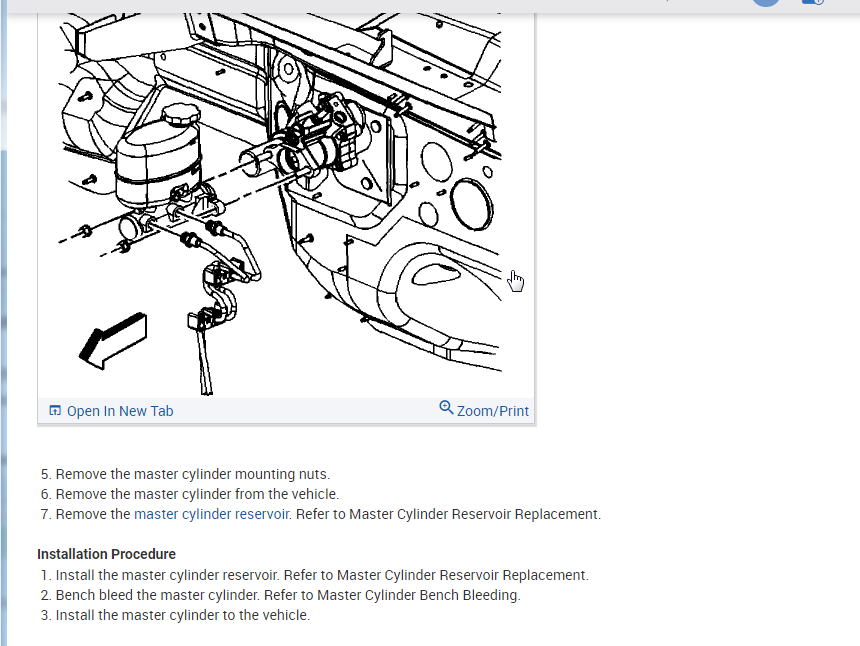
Task: Click the Open In New Tab icon
Action: tap(55, 411)
